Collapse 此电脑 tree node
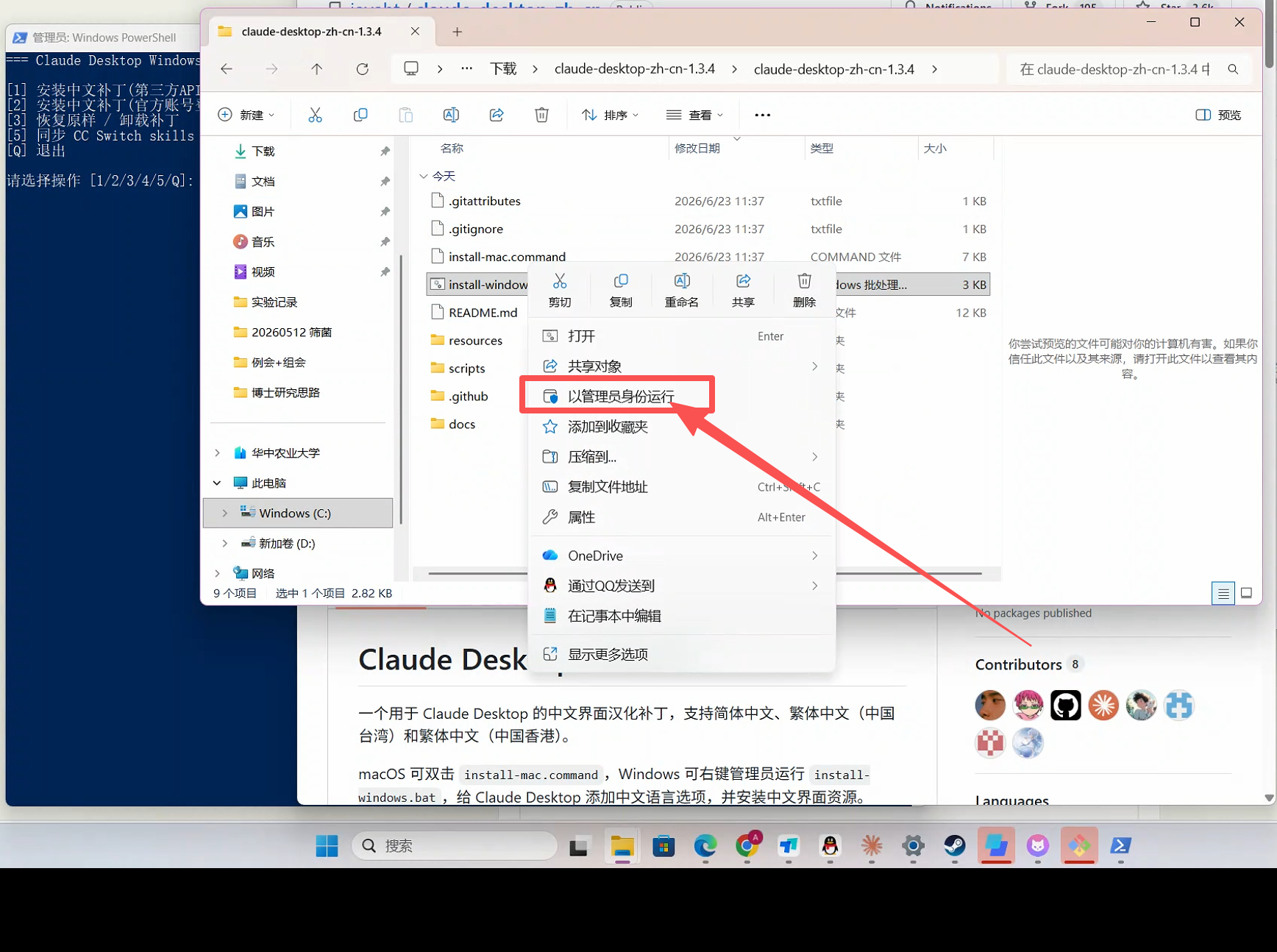 tap(217, 483)
